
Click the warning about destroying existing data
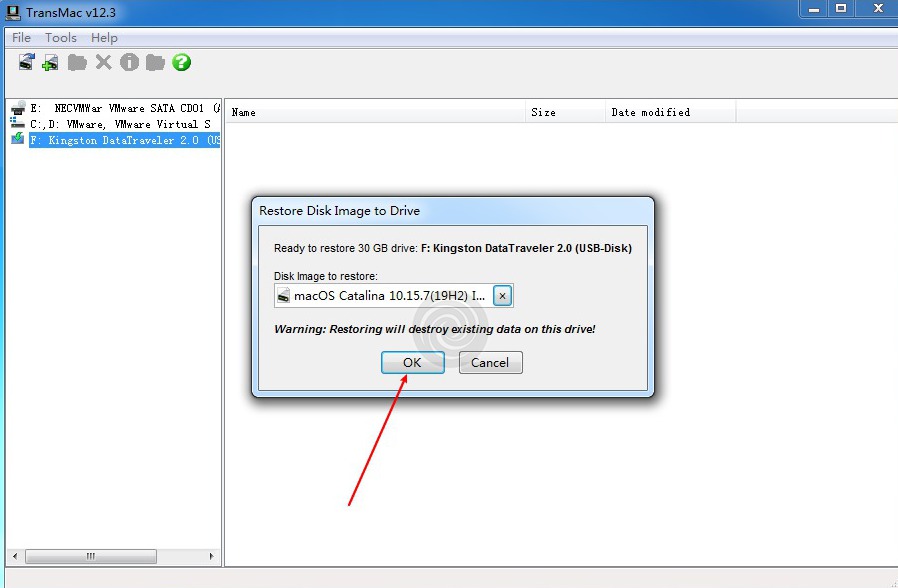(435, 329)
